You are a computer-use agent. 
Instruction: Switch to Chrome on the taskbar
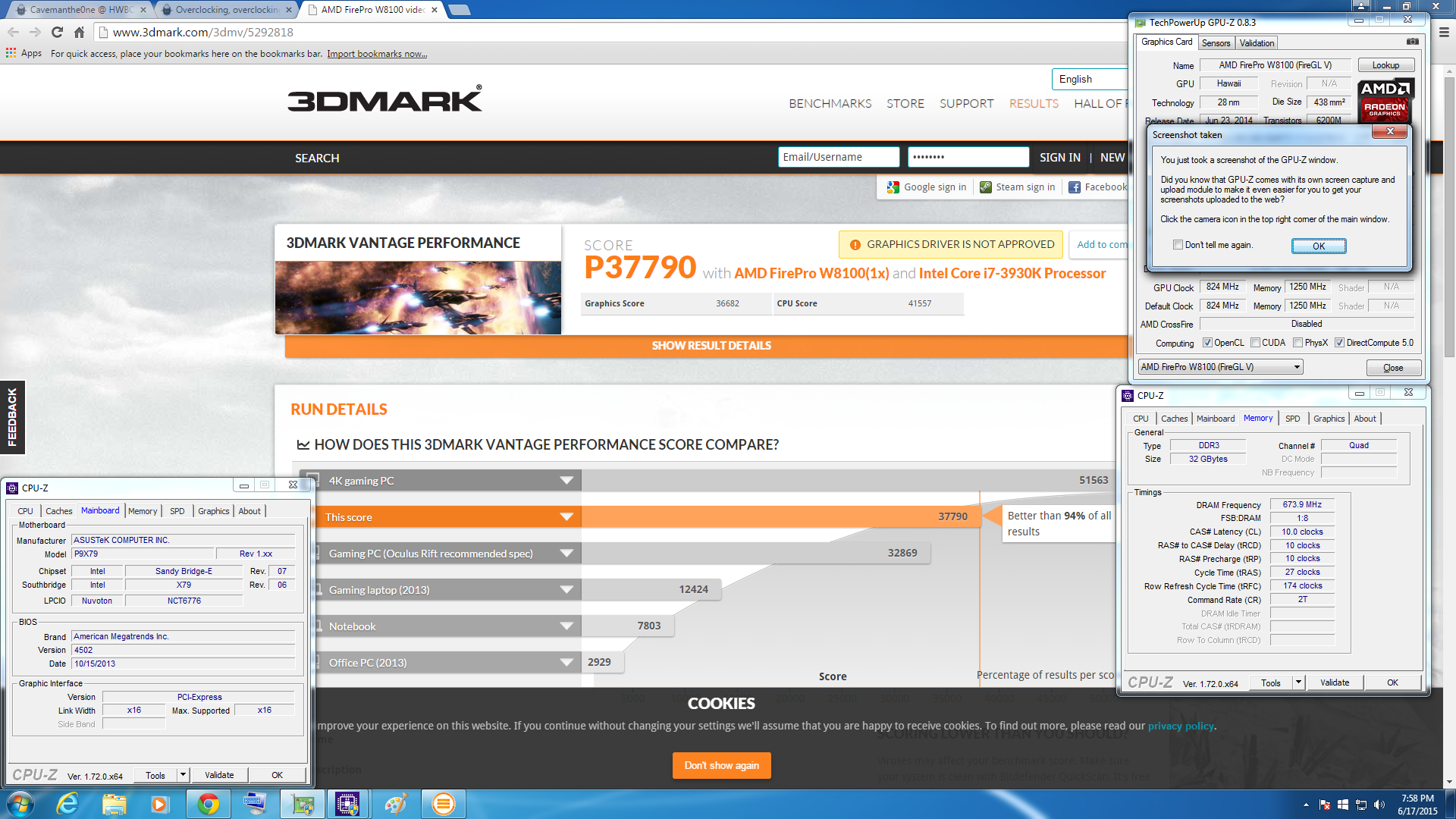point(209,804)
